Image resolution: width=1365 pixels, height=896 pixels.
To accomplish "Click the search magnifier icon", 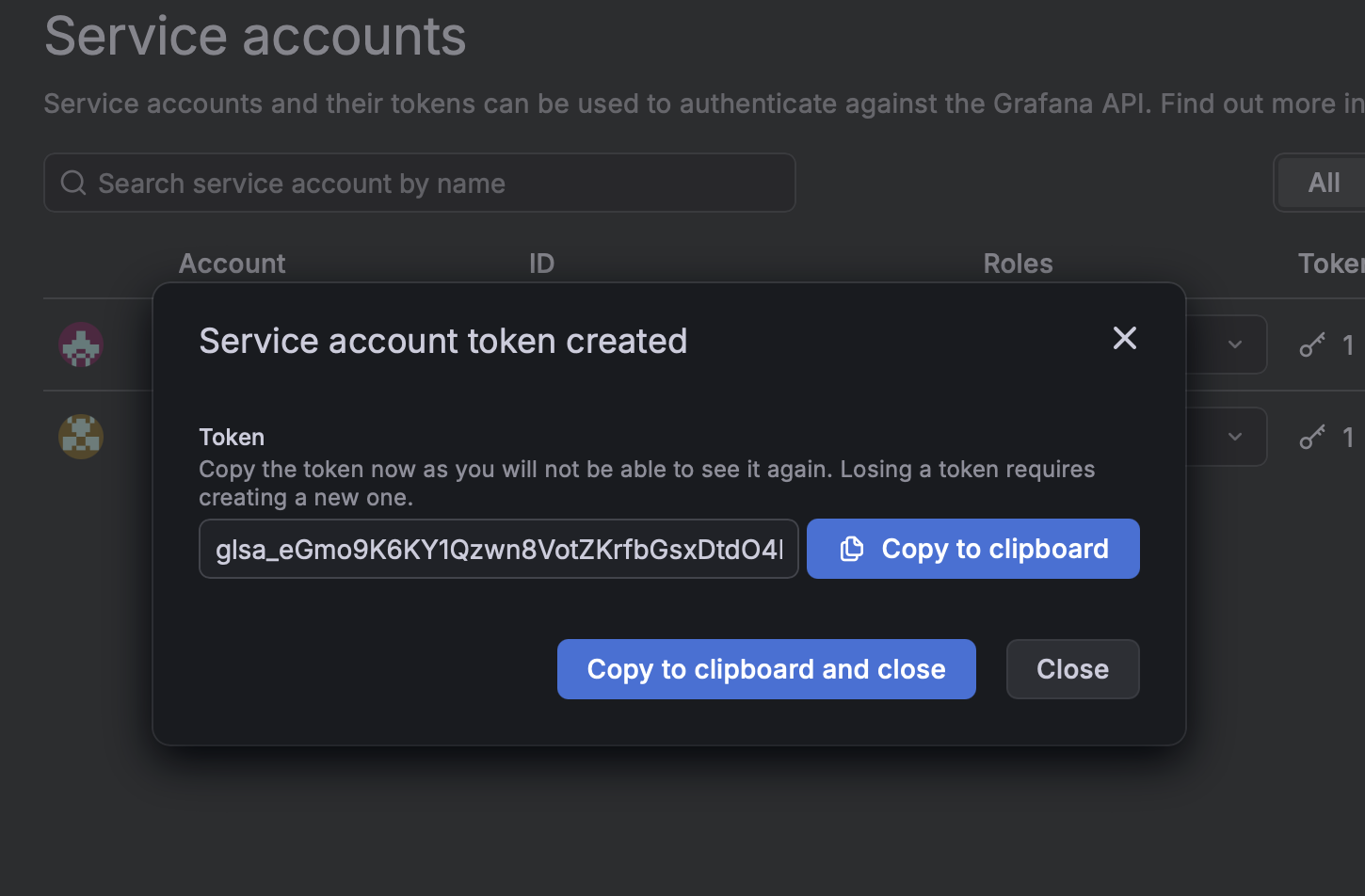I will [x=73, y=183].
